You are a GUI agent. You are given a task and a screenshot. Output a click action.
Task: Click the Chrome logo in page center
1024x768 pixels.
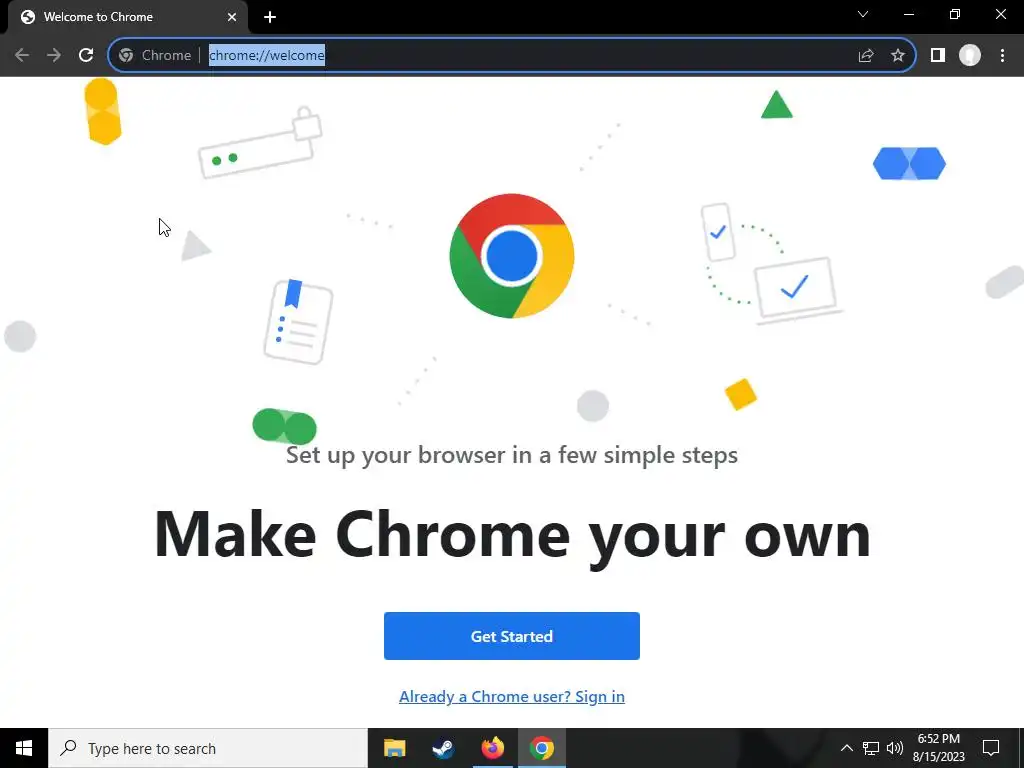tap(512, 256)
